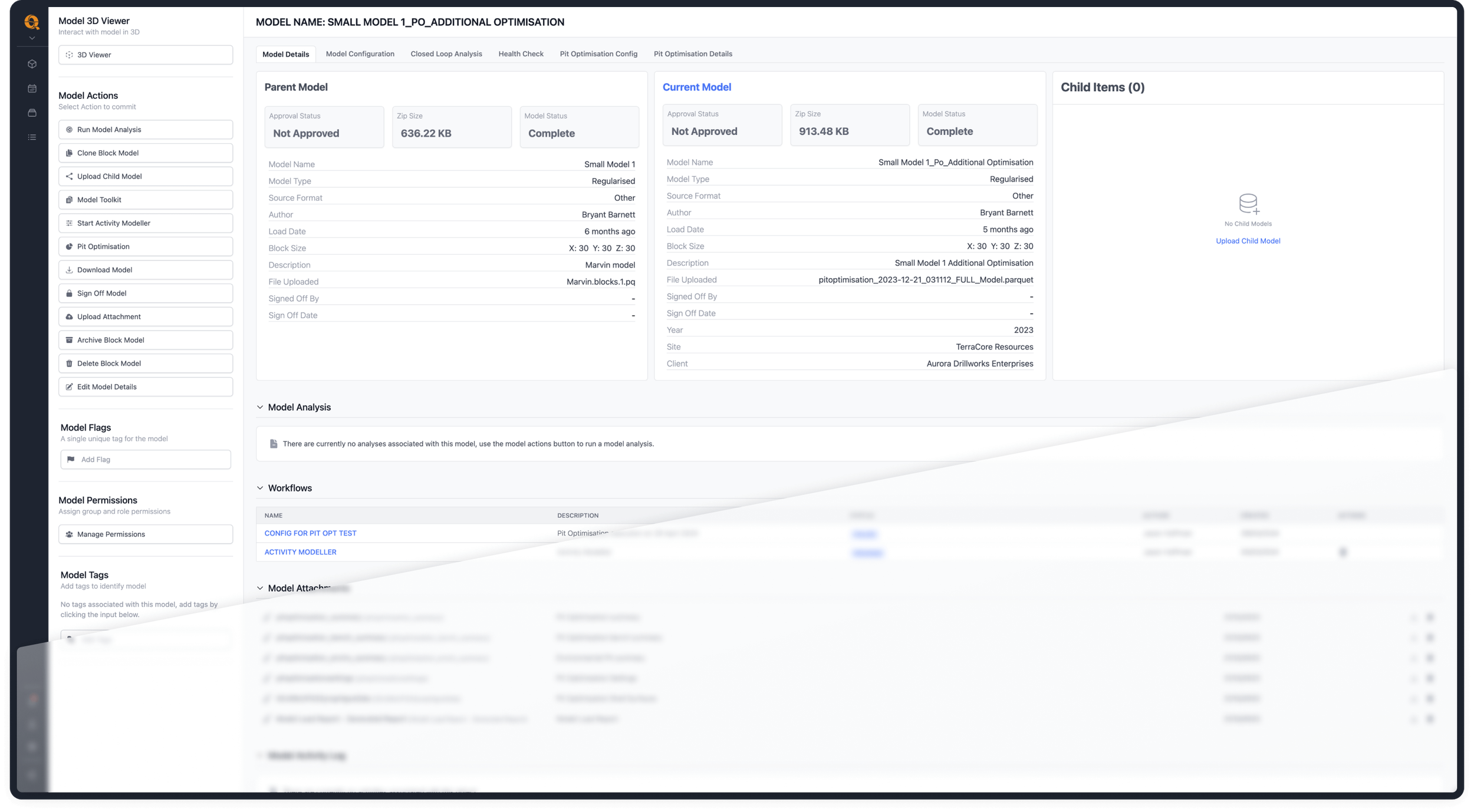This screenshot has height=812, width=1474.
Task: Select the Pit Optimisation pie icon
Action: 69,246
